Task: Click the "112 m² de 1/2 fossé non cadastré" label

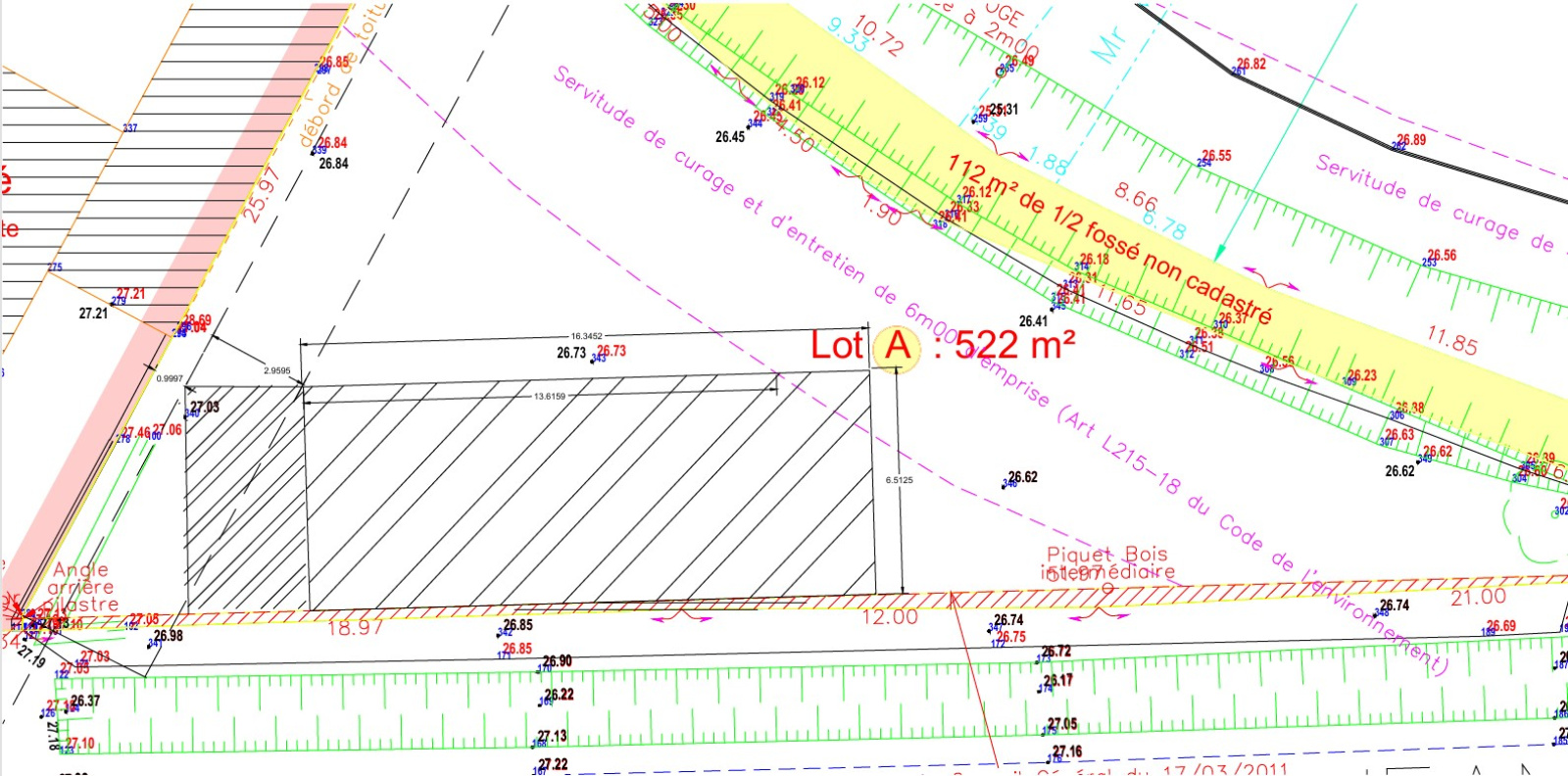Action: pos(1109,238)
